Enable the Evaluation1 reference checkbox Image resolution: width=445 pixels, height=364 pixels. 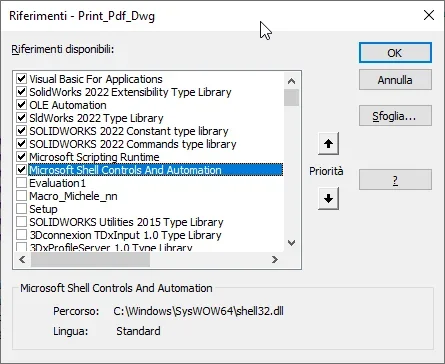21,183
